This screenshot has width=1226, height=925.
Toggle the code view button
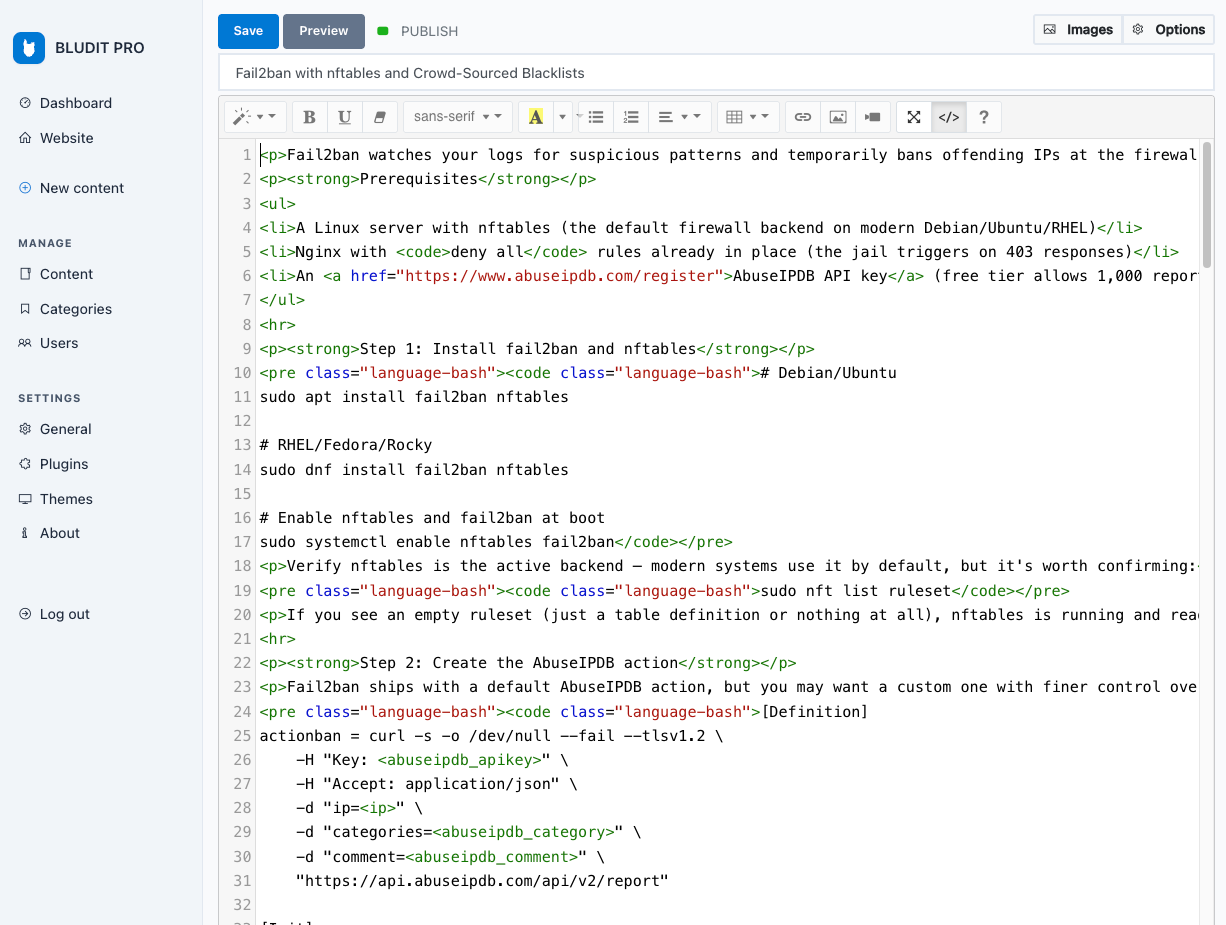949,117
